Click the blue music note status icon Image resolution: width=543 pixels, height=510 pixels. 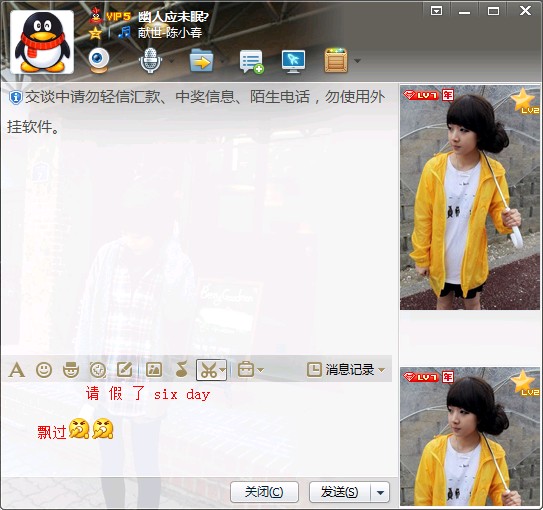click(124, 32)
